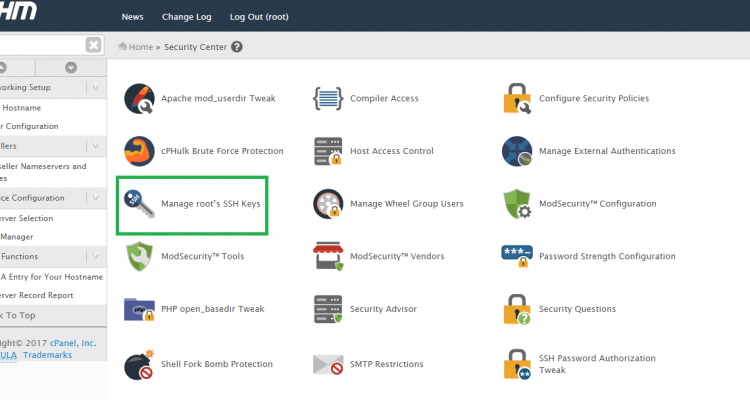Viewport: 750px width, 400px height.
Task: Click Security Center breadcrumb text
Action: [196, 47]
